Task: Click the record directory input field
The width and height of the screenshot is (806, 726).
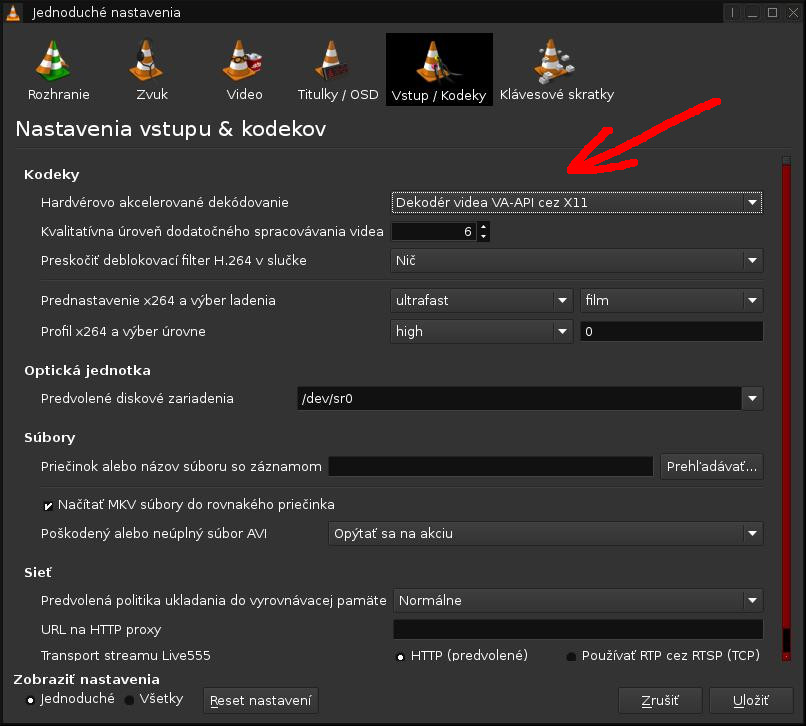Action: (x=491, y=466)
